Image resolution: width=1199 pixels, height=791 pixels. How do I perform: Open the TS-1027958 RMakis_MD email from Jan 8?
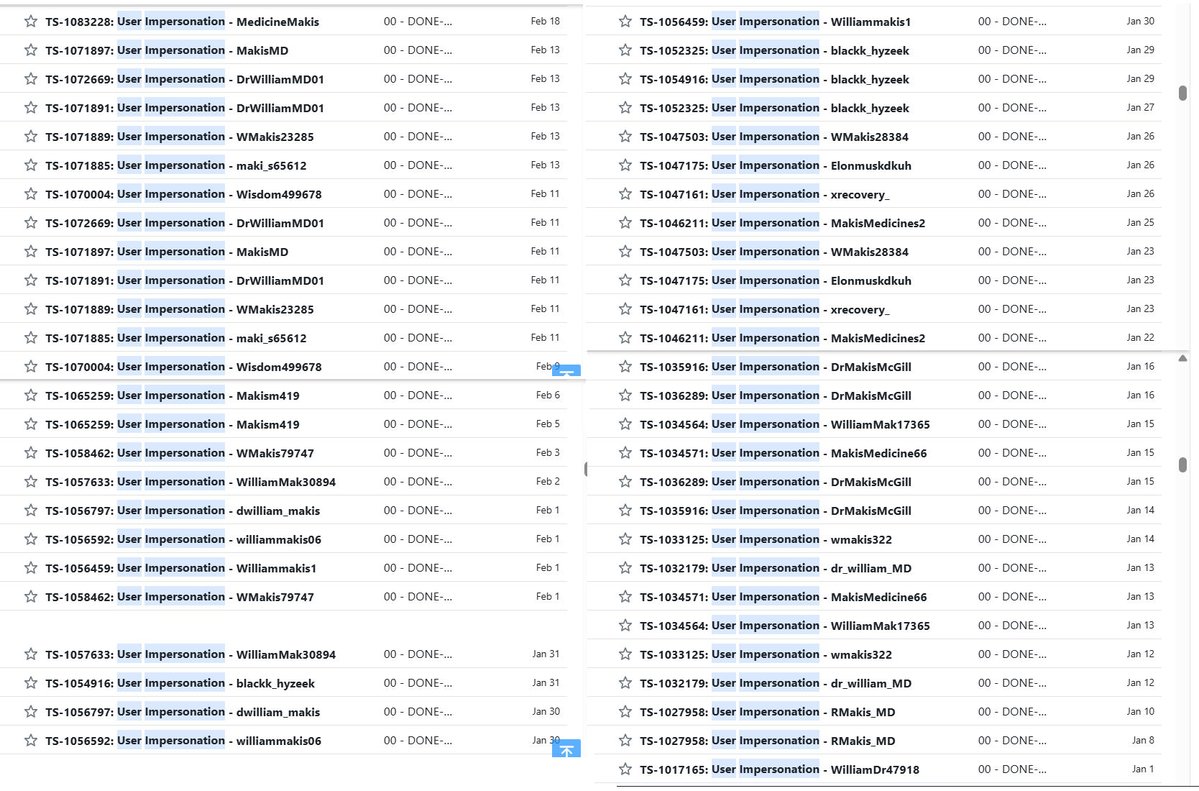click(x=874, y=741)
